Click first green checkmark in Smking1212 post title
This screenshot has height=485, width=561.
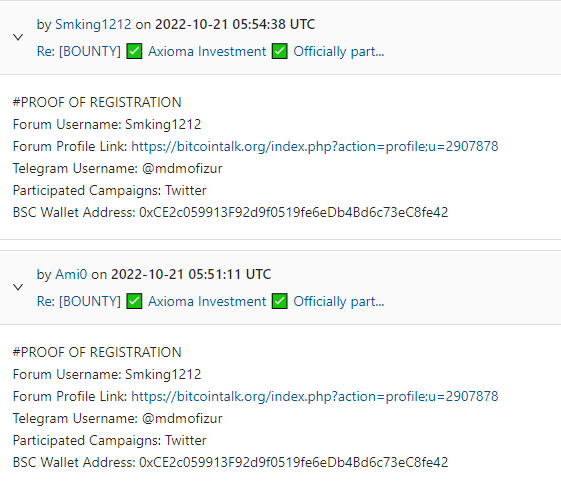(x=134, y=51)
